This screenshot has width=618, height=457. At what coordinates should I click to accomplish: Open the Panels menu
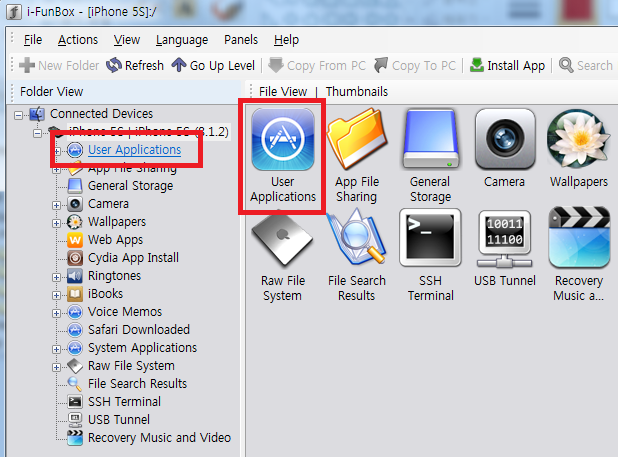click(x=241, y=40)
